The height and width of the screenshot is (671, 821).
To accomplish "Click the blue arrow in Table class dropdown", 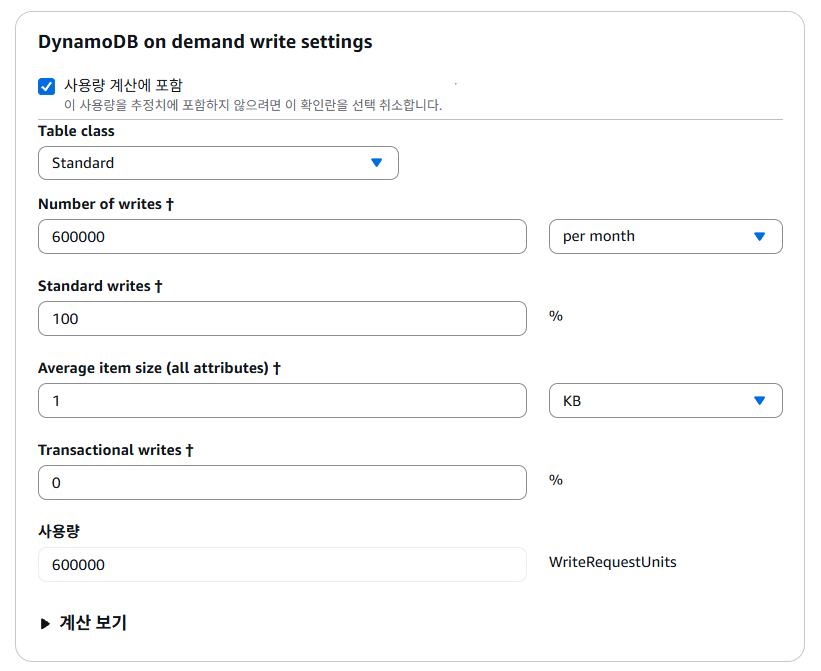I will (x=377, y=163).
